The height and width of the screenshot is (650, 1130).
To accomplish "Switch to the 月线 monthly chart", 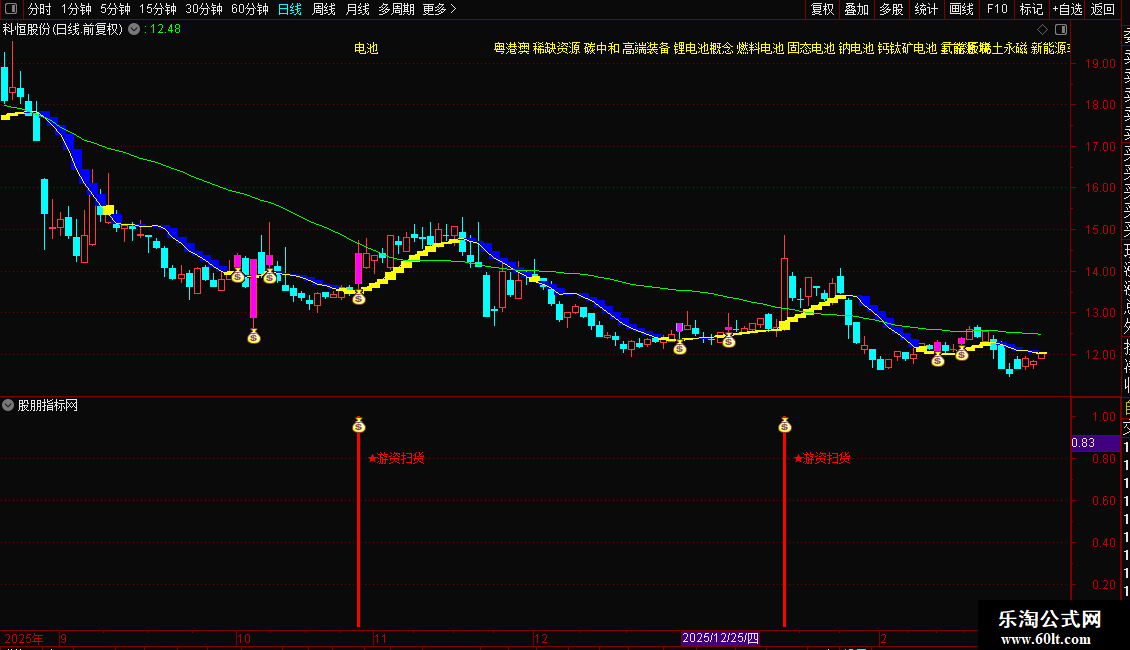I will [358, 9].
